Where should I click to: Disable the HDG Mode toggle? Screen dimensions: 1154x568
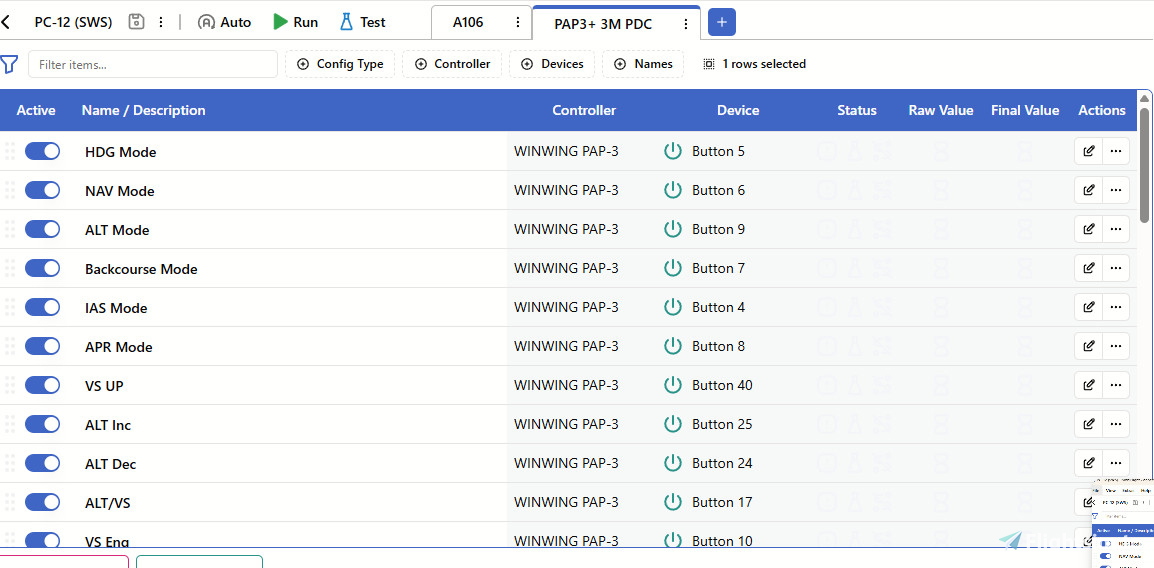pos(43,151)
